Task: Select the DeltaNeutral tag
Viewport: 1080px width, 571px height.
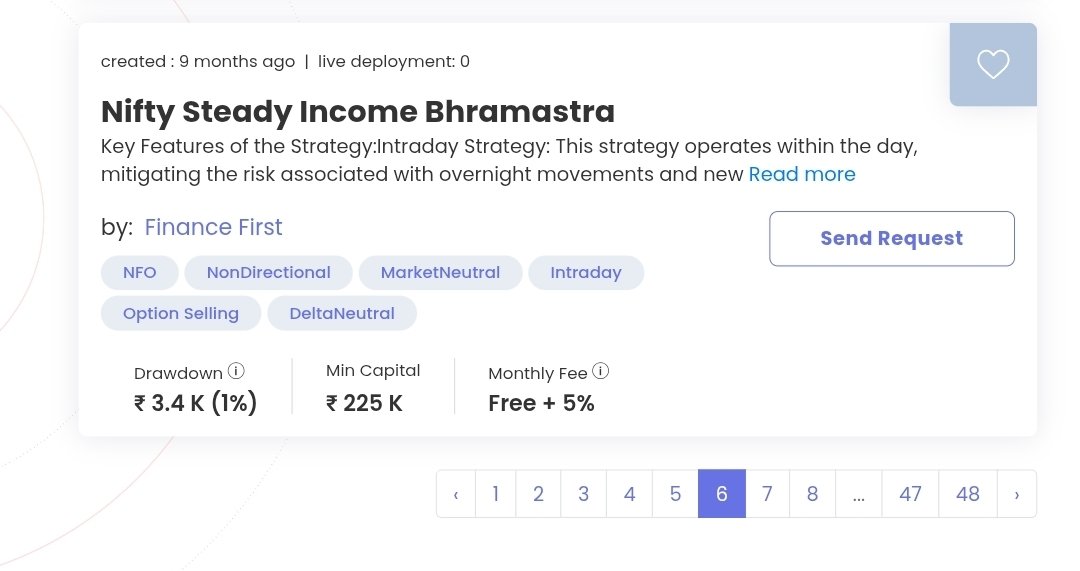Action: pyautogui.click(x=342, y=313)
